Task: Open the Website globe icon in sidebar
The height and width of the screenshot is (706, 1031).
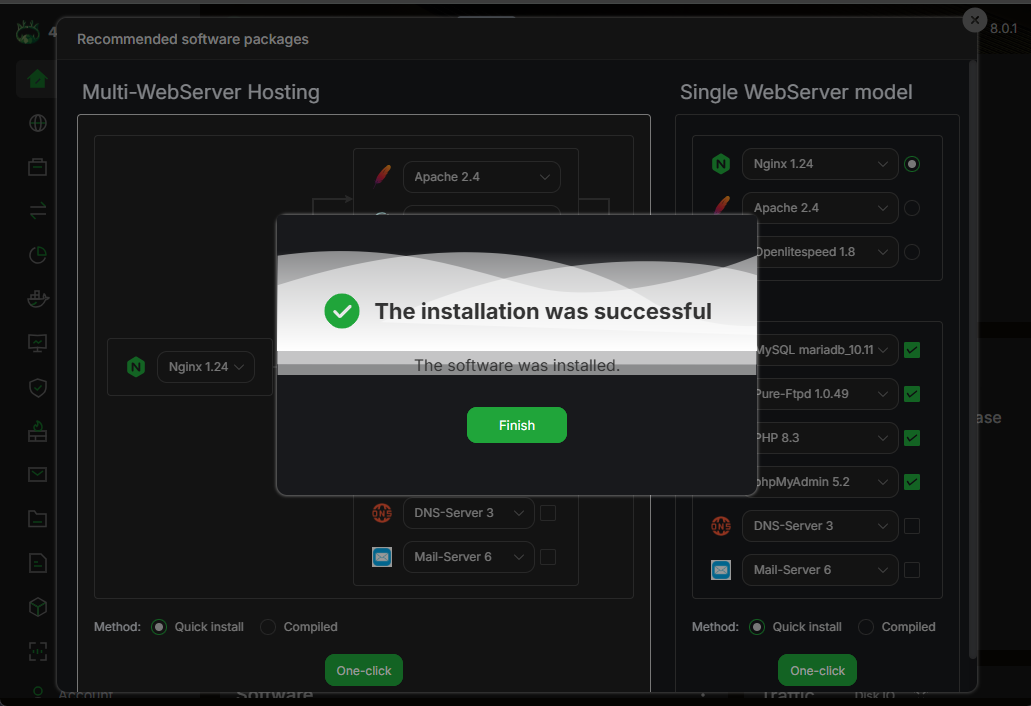Action: coord(37,123)
